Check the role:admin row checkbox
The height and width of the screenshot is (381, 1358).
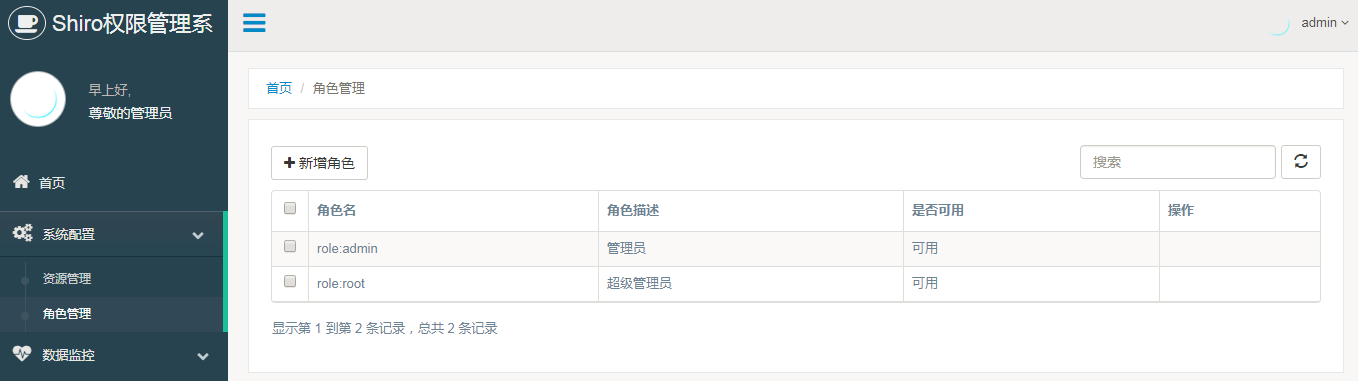tap(290, 246)
